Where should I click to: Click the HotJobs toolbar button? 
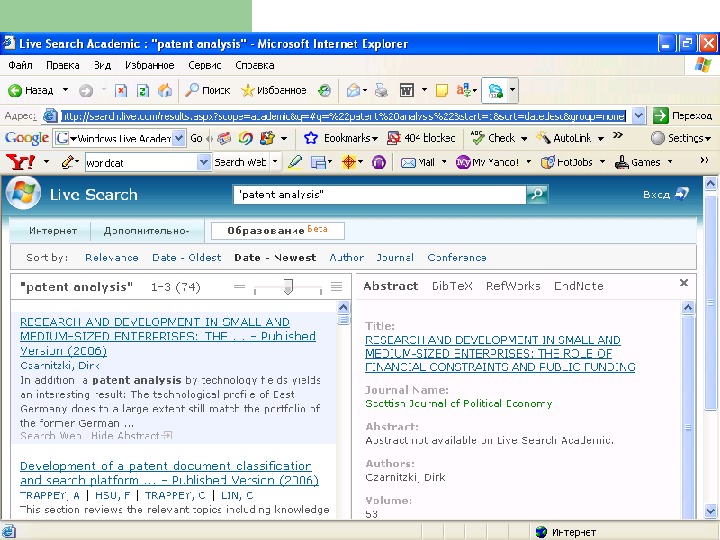coord(567,162)
